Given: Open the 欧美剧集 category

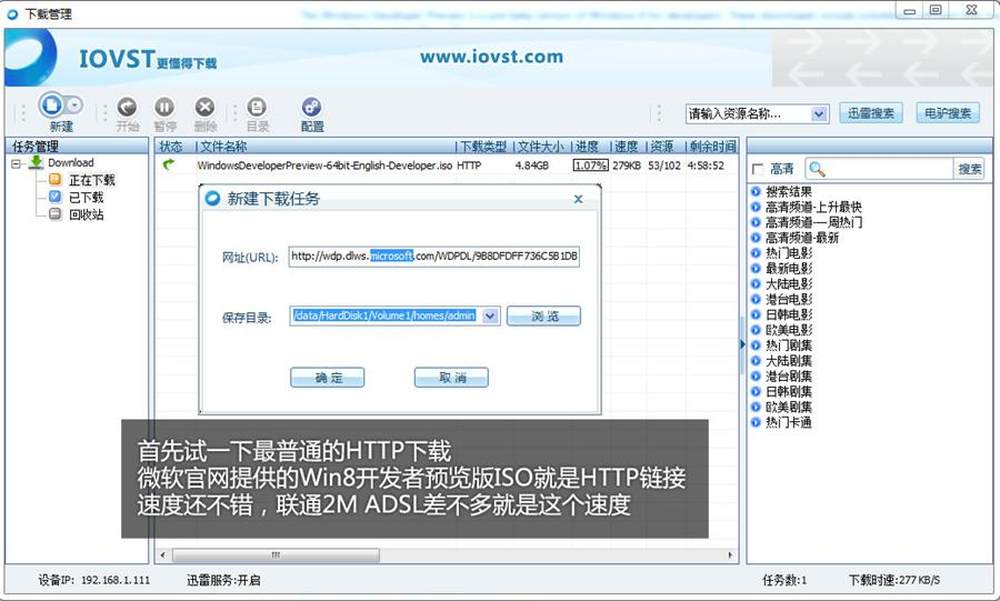Looking at the screenshot, I should (788, 406).
